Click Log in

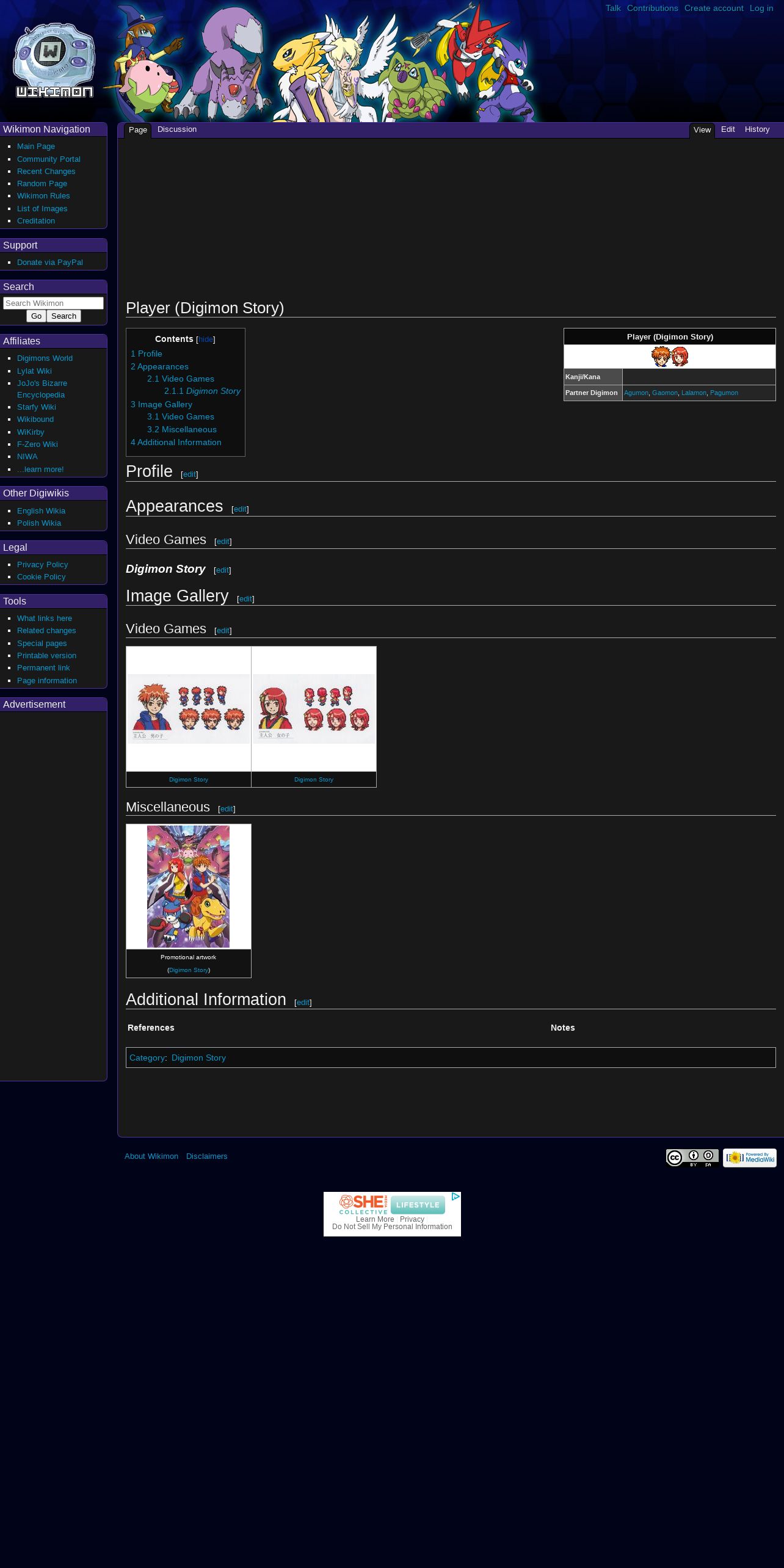point(761,8)
